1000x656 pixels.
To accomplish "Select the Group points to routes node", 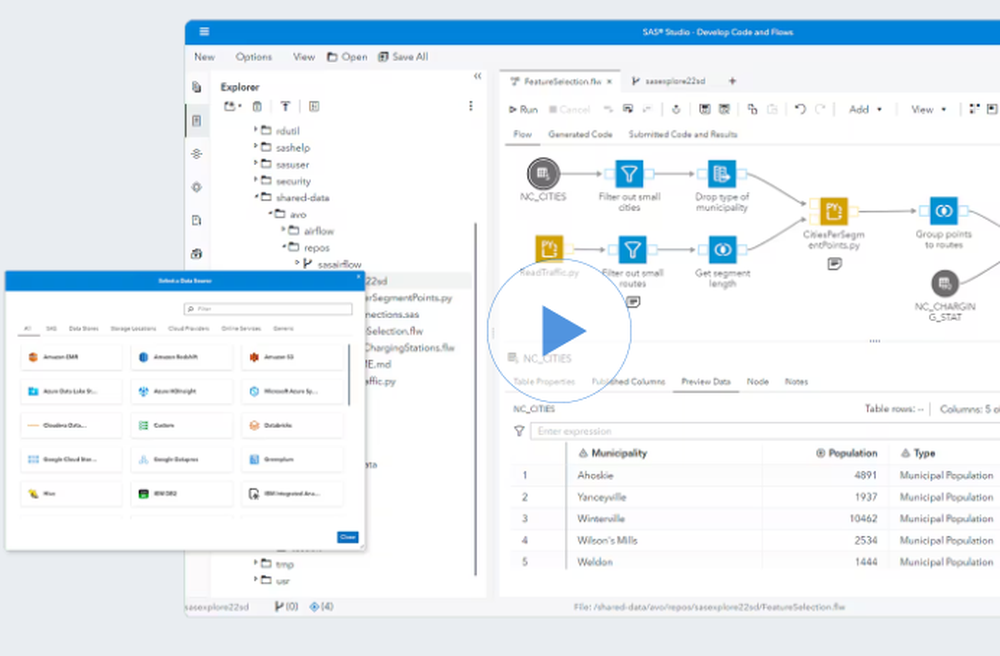I will pyautogui.click(x=944, y=210).
